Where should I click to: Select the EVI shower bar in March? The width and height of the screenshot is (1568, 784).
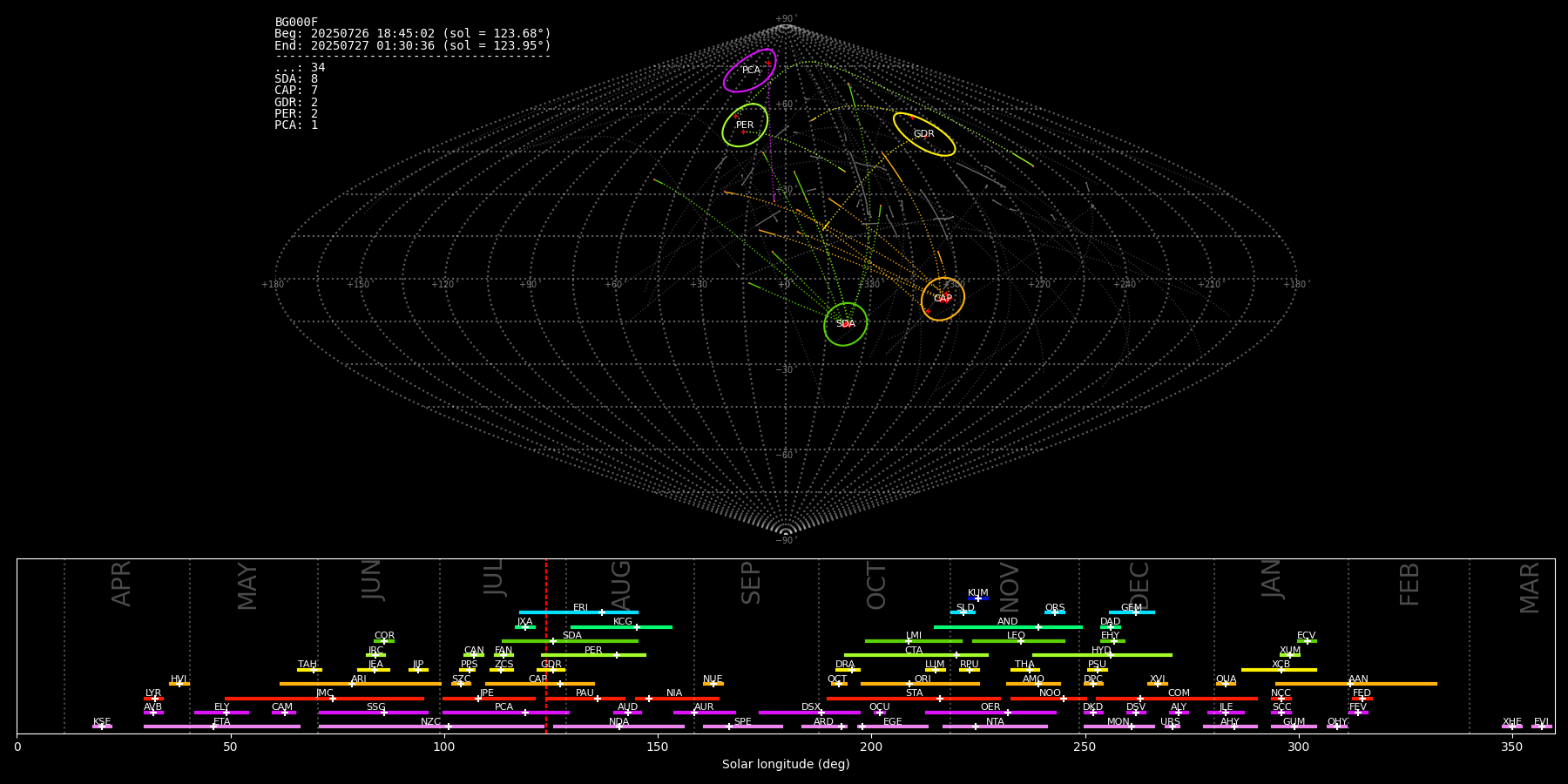tap(1541, 727)
